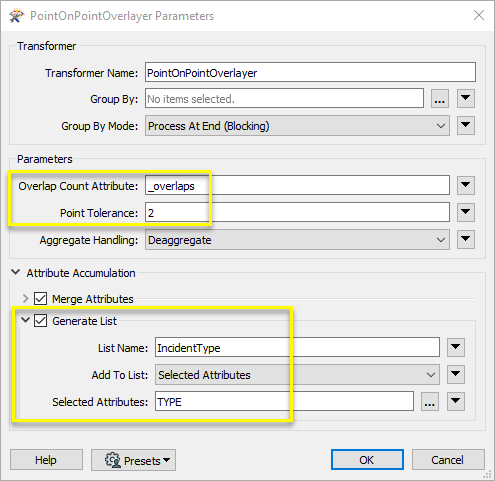Collapse the Generate List section
The width and height of the screenshot is (495, 481).
[x=25, y=320]
